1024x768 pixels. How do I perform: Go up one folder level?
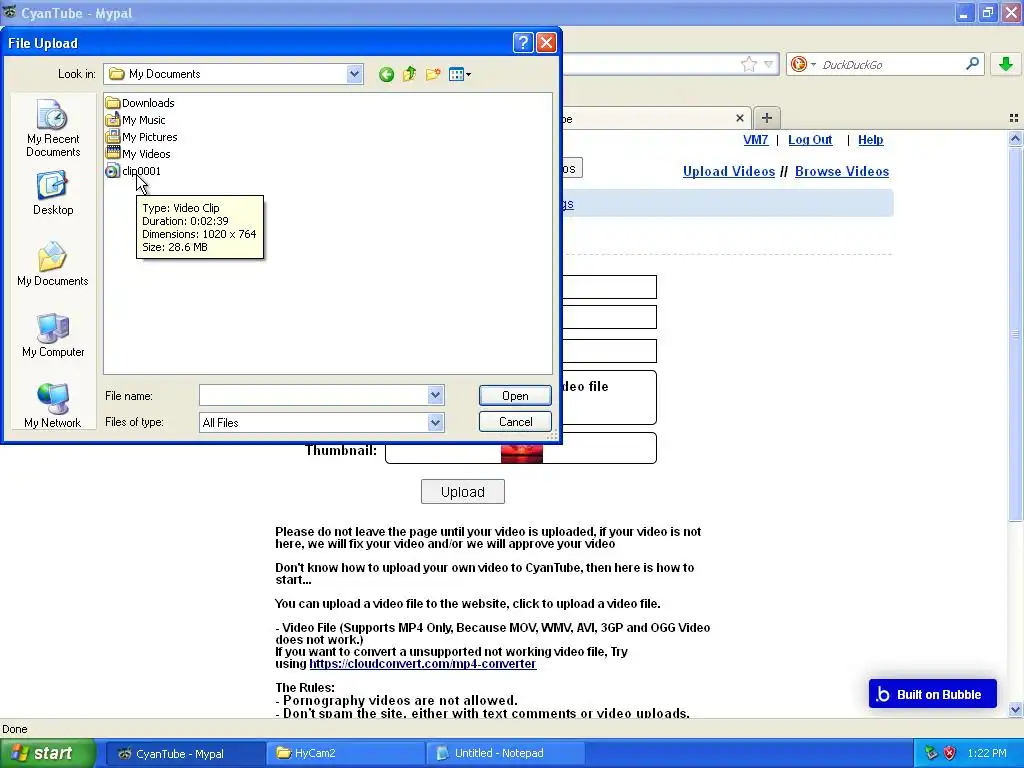pos(409,74)
